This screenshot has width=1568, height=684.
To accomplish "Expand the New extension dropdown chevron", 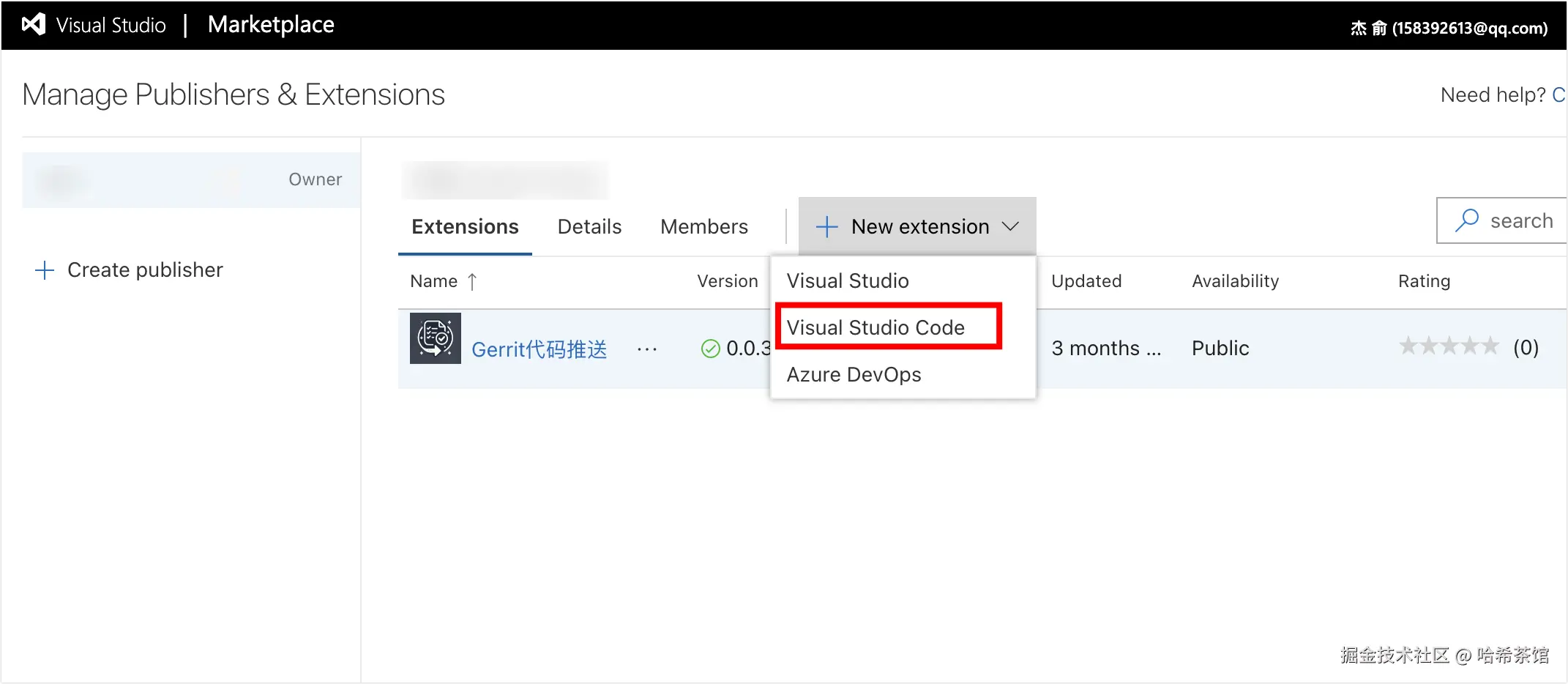I will (x=1010, y=226).
